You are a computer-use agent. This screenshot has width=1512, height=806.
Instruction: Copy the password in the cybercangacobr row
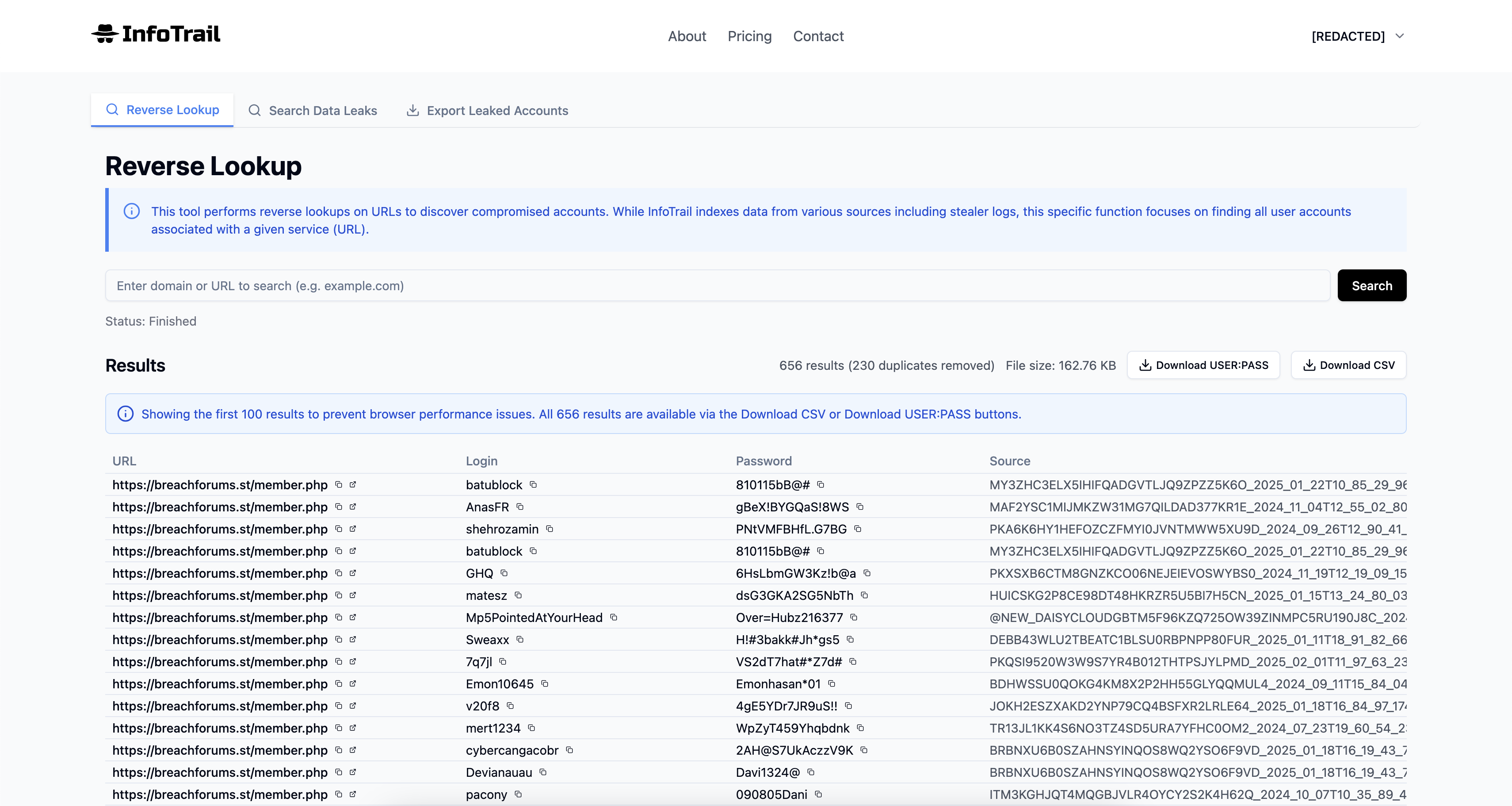tap(864, 750)
